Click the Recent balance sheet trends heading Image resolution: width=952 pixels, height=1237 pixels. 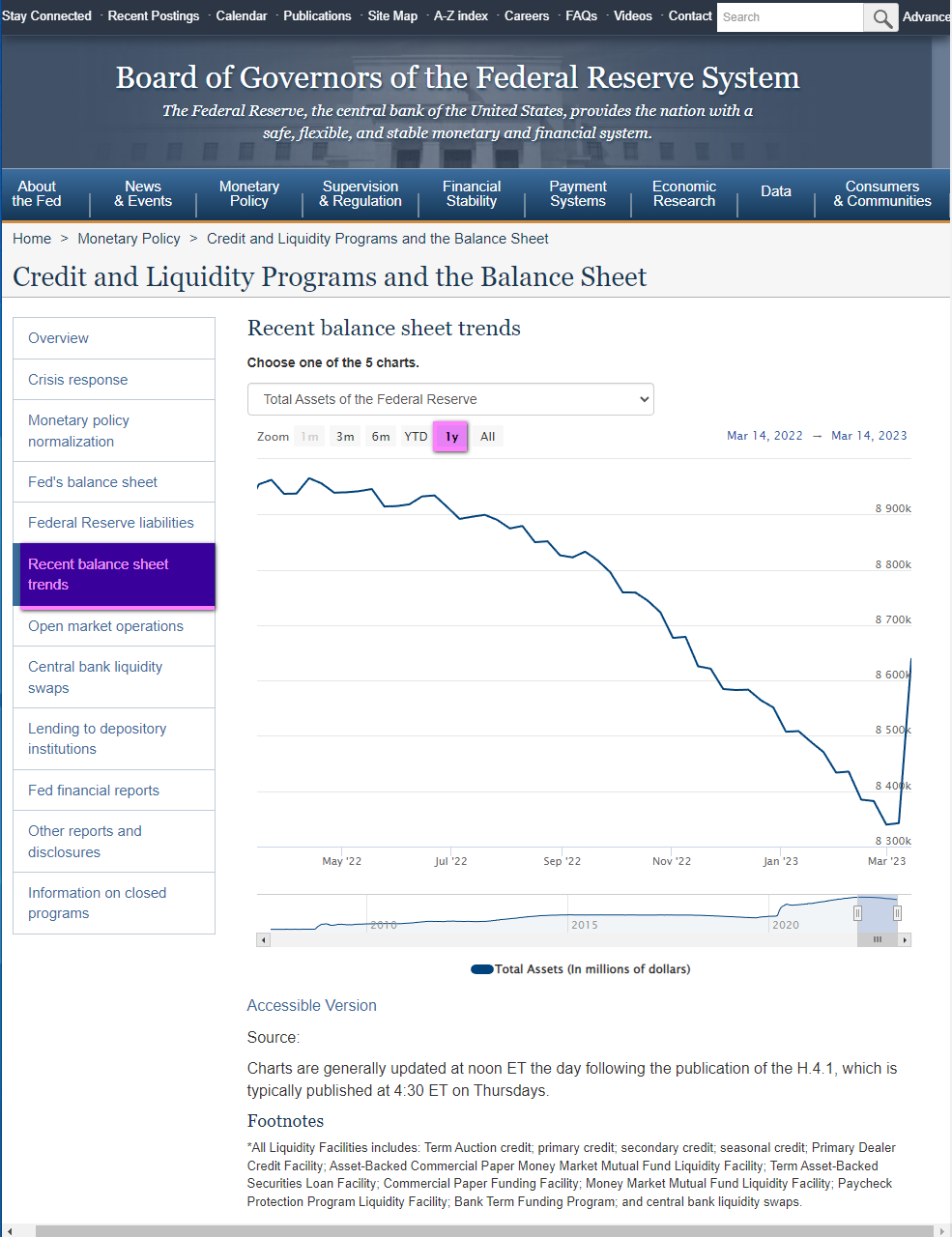pyautogui.click(x=384, y=329)
